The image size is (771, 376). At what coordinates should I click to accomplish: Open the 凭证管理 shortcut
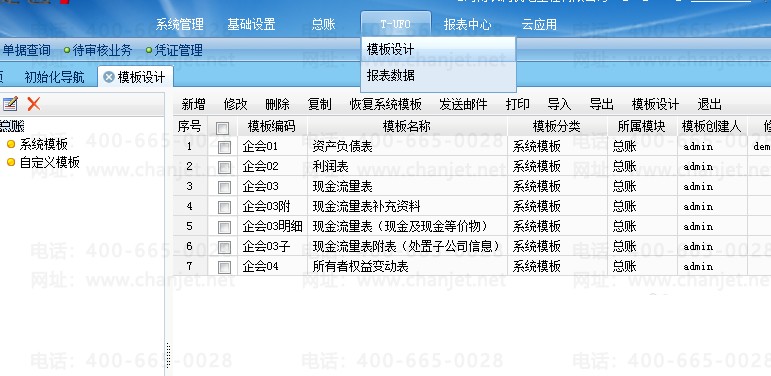pyautogui.click(x=178, y=50)
